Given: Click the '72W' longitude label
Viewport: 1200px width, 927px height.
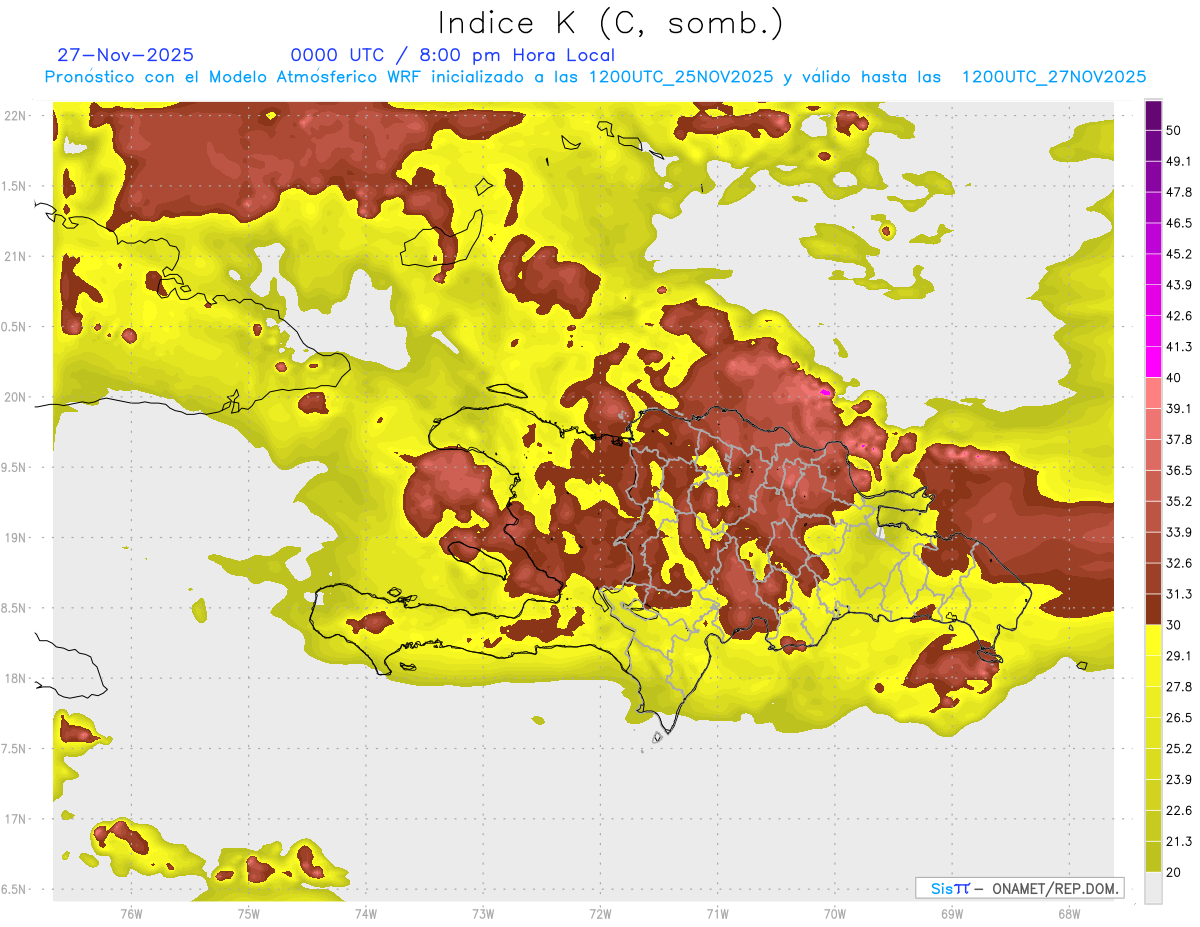Looking at the screenshot, I should click(x=600, y=914).
